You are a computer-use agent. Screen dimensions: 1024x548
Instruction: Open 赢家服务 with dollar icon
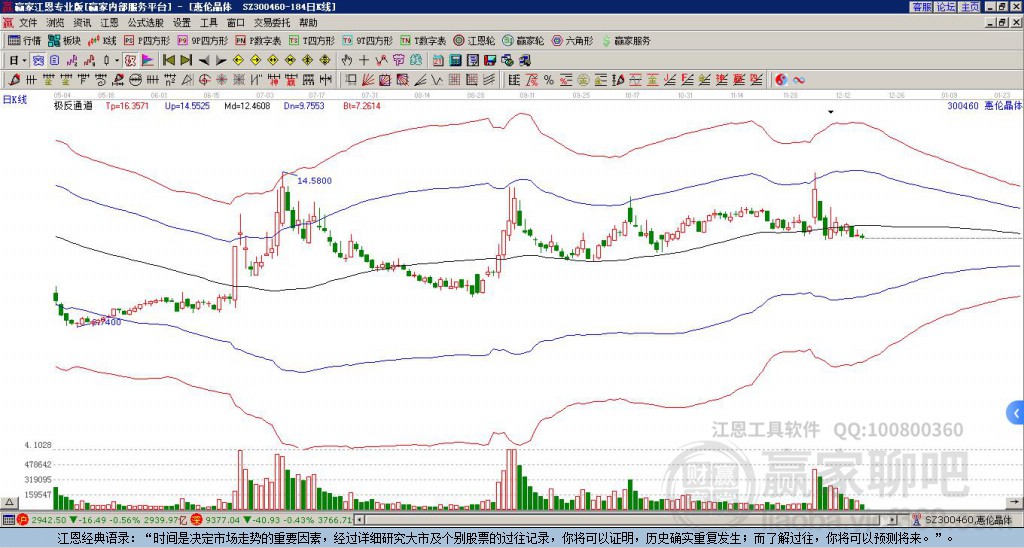(x=626, y=40)
